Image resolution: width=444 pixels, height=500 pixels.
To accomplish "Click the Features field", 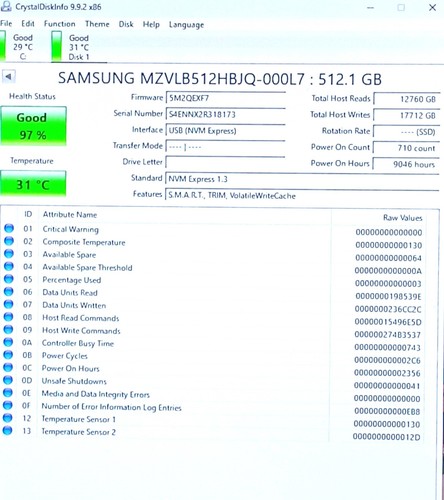I will [x=302, y=195].
